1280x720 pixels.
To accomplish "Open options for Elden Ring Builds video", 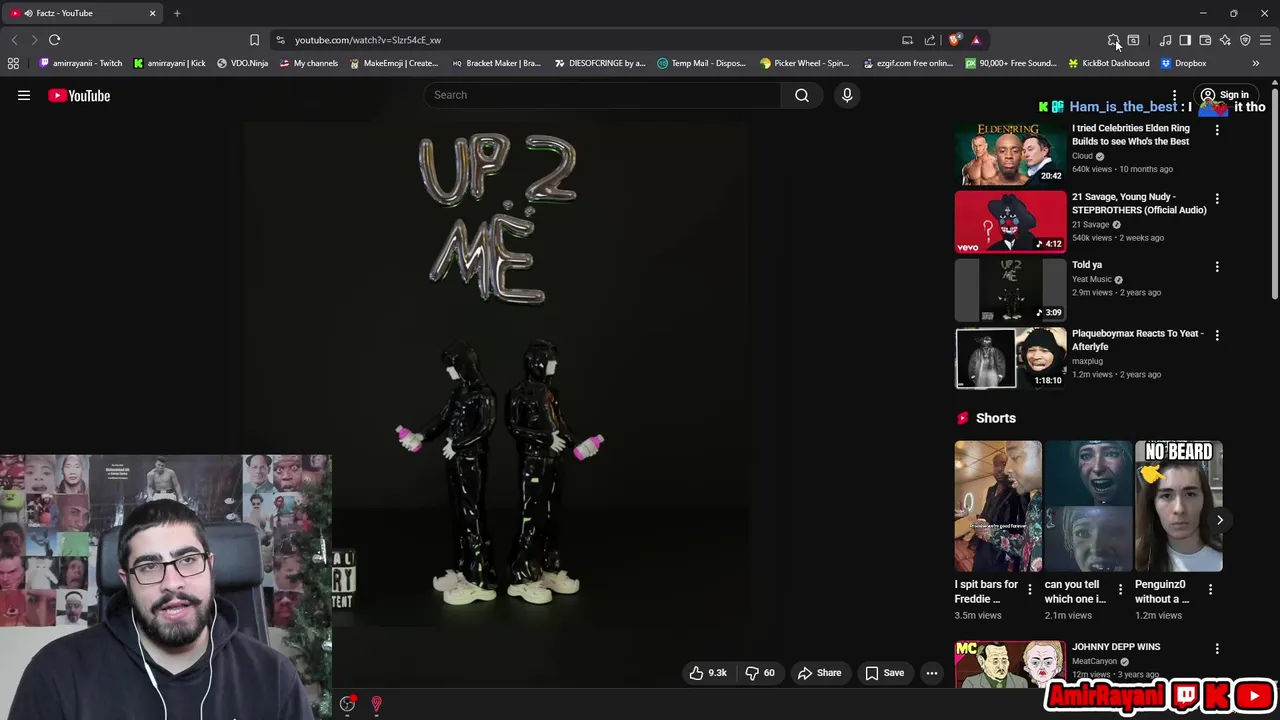I will pos(1217,130).
